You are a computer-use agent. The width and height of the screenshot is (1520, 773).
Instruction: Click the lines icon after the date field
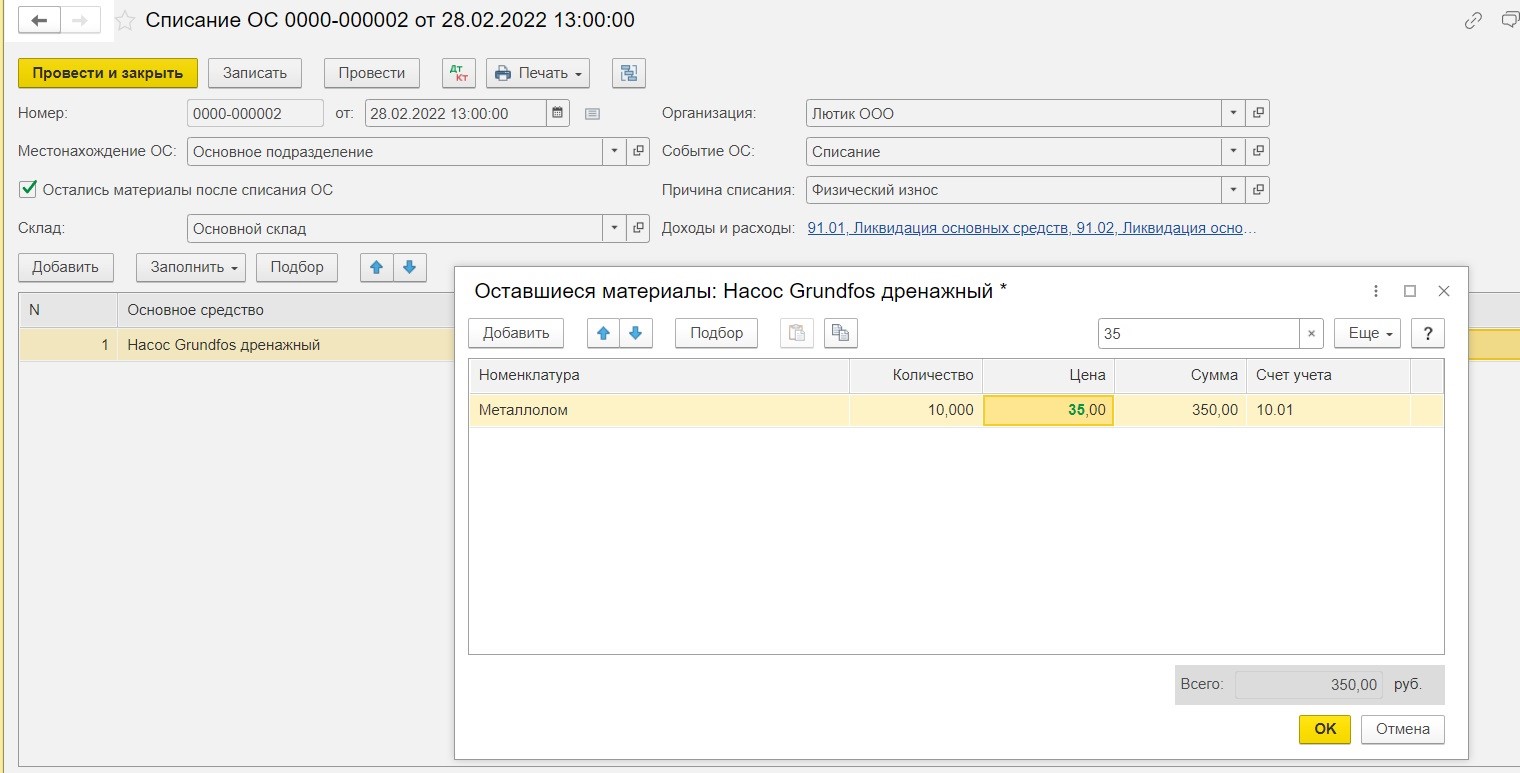592,114
